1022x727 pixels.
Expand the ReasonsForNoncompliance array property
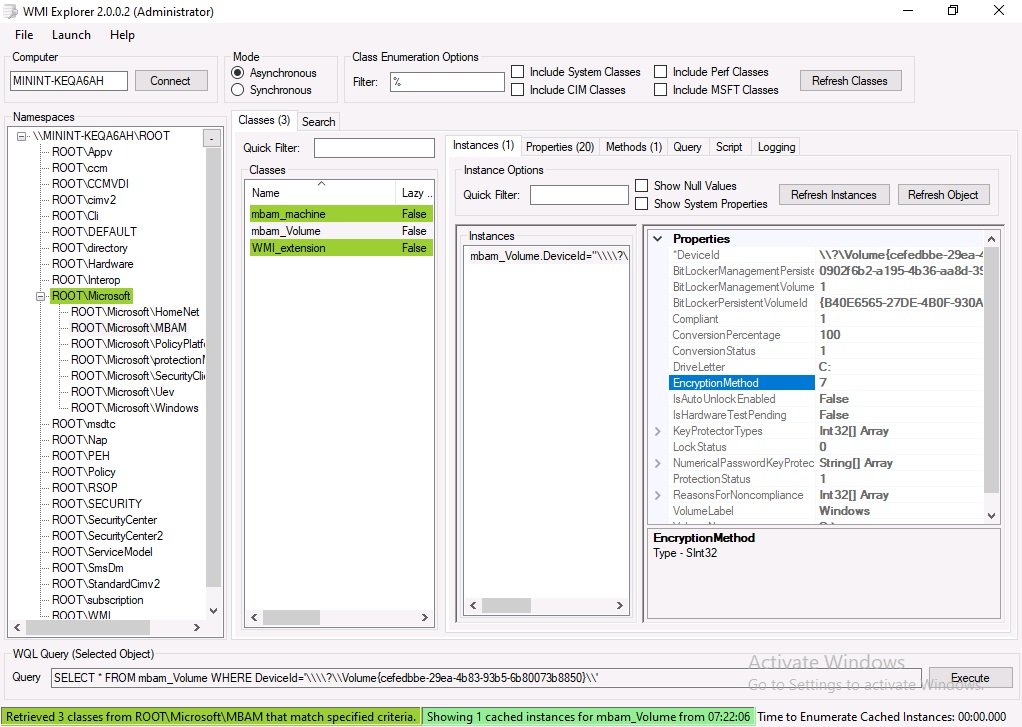[658, 495]
